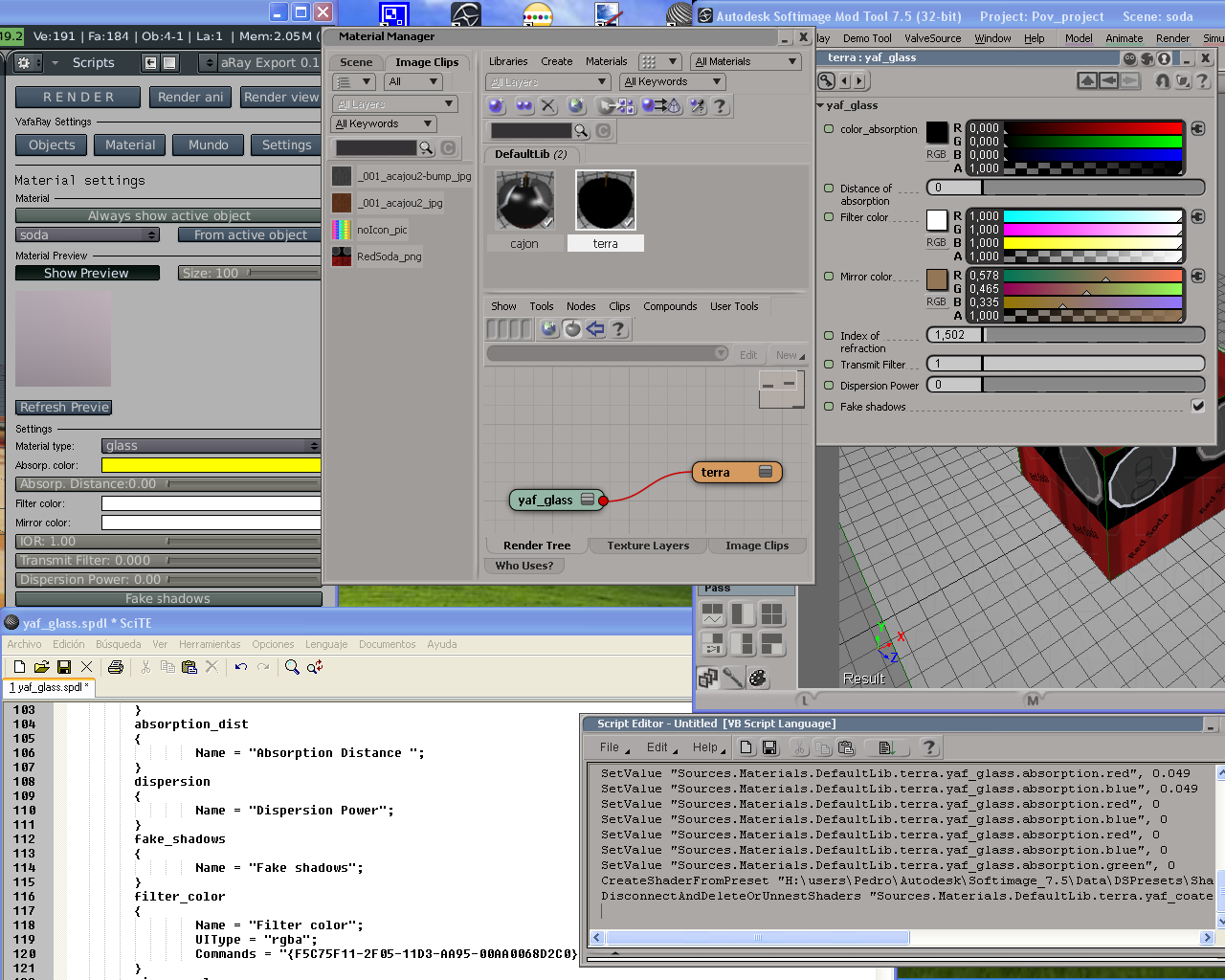
Task: Click the Show Preview button
Action: 86,273
